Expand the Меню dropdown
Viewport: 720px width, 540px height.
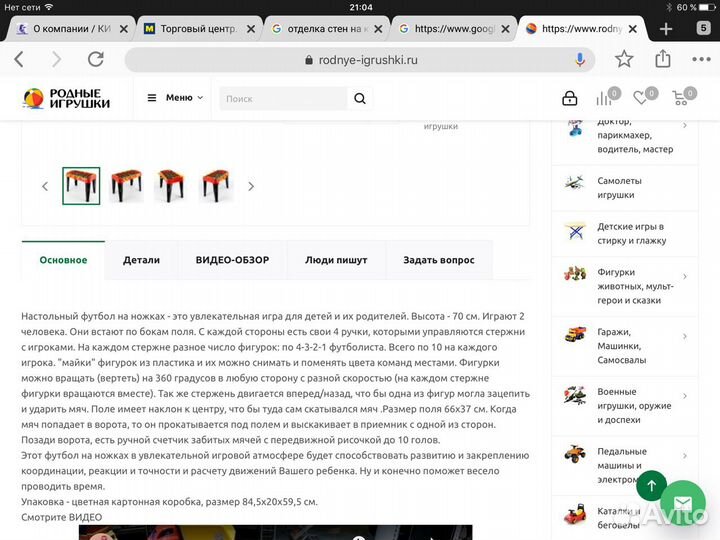(175, 98)
